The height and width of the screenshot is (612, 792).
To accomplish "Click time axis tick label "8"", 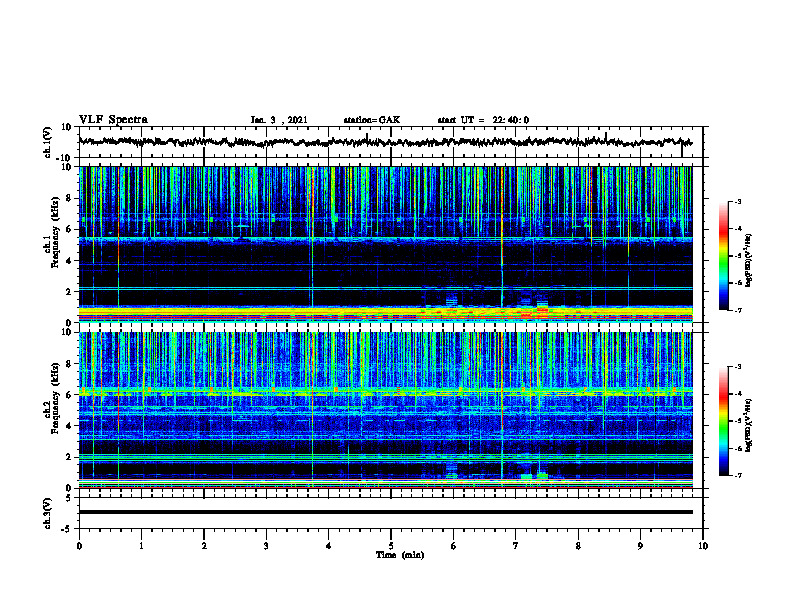I will [x=578, y=546].
